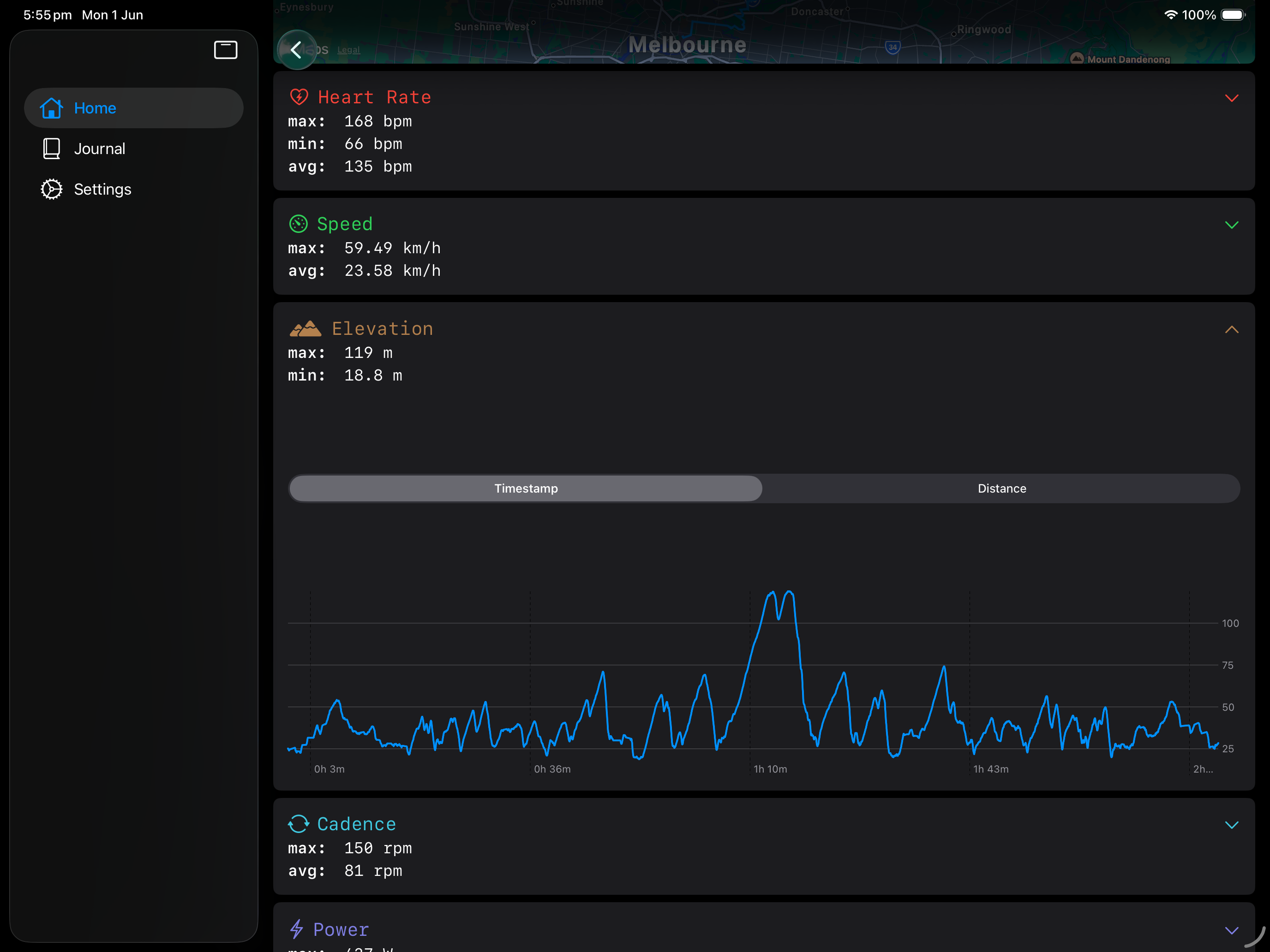Switch chart axis to Timestamp
Image resolution: width=1270 pixels, height=952 pixels.
pyautogui.click(x=526, y=488)
